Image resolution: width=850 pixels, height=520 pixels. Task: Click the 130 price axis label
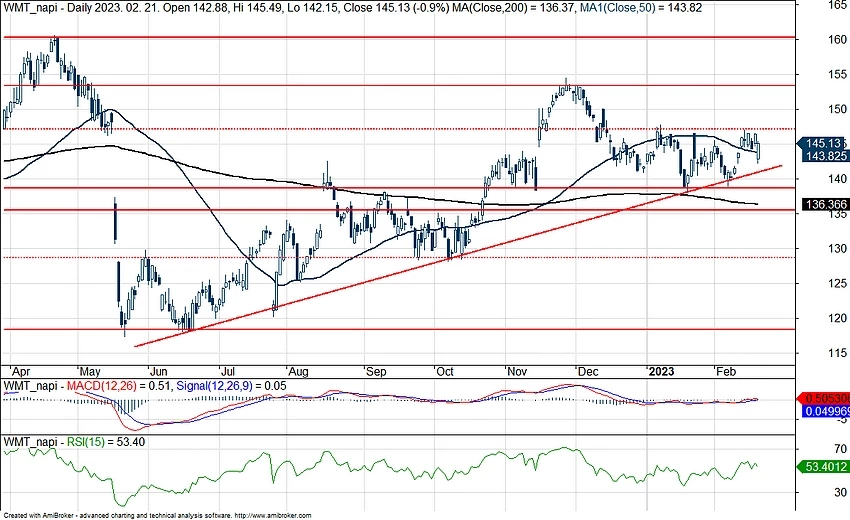coord(838,248)
